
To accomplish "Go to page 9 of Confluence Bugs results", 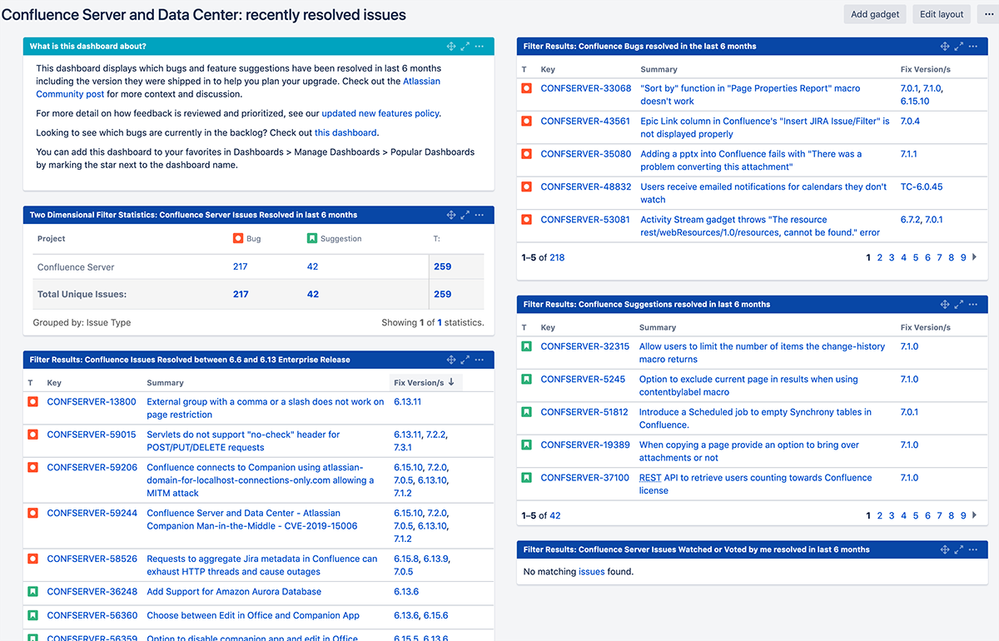I will pos(963,258).
